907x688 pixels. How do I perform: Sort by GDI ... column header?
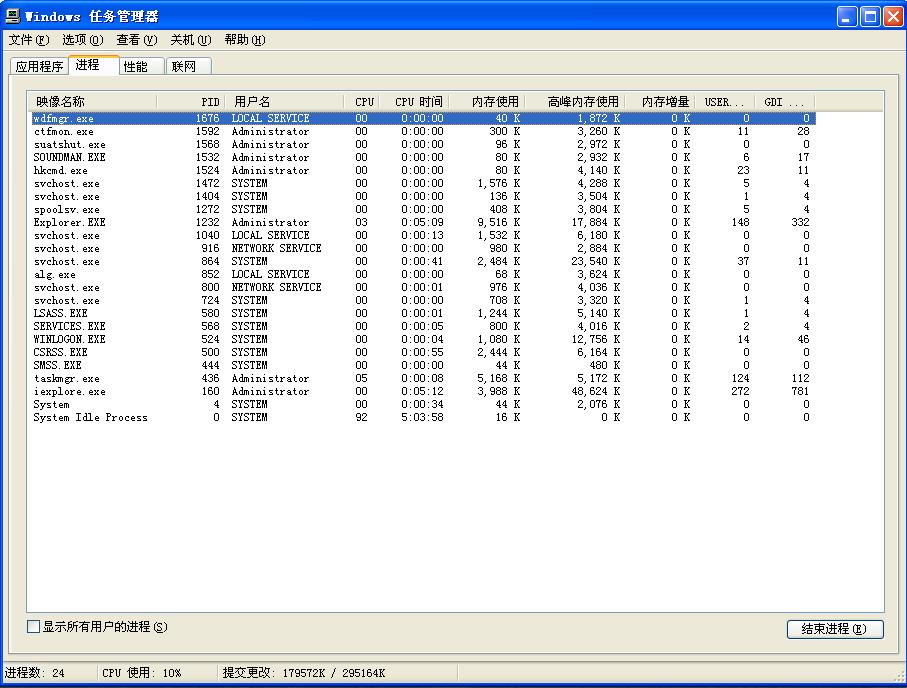pos(784,102)
